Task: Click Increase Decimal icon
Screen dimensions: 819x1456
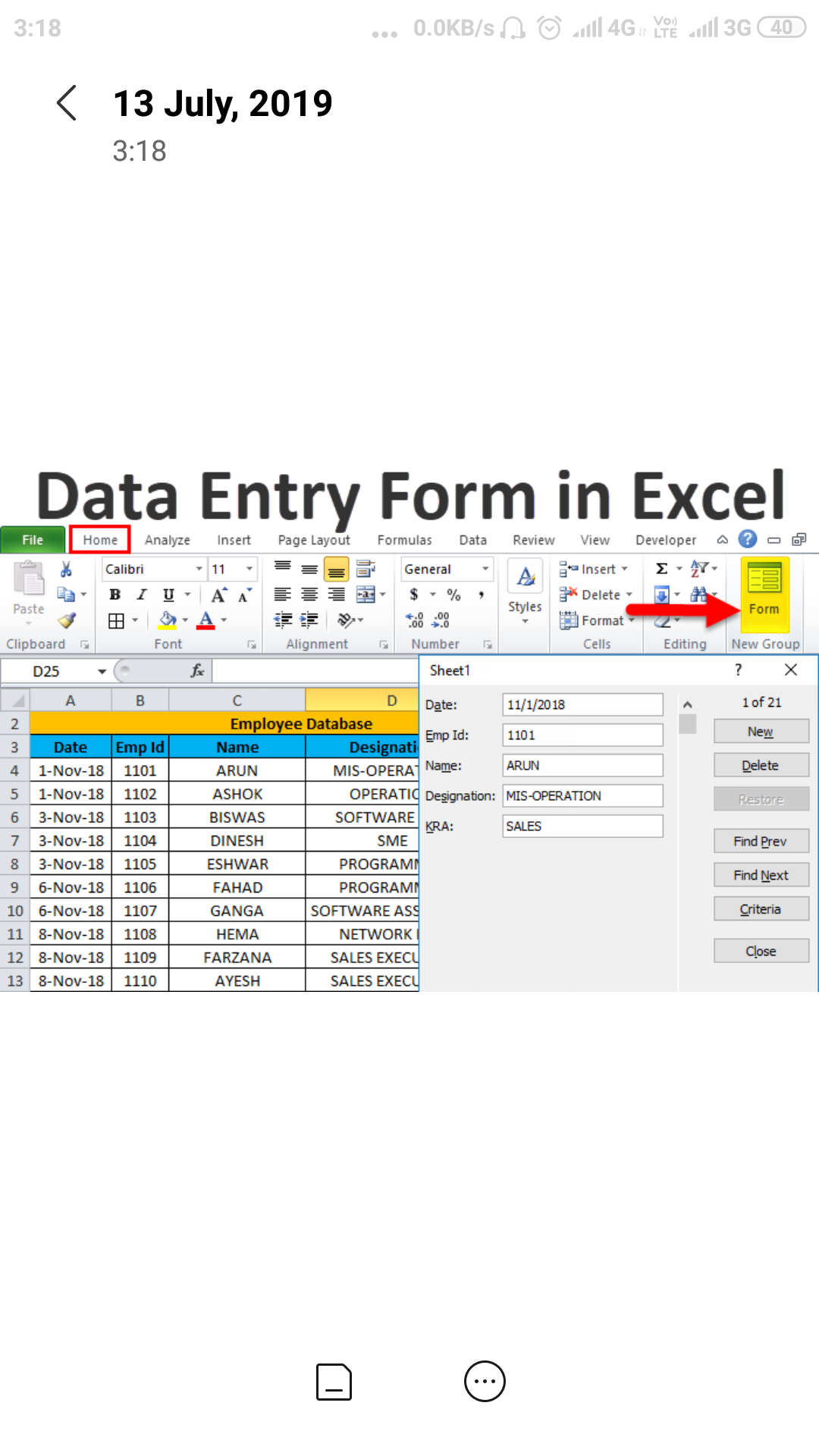Action: (x=414, y=620)
